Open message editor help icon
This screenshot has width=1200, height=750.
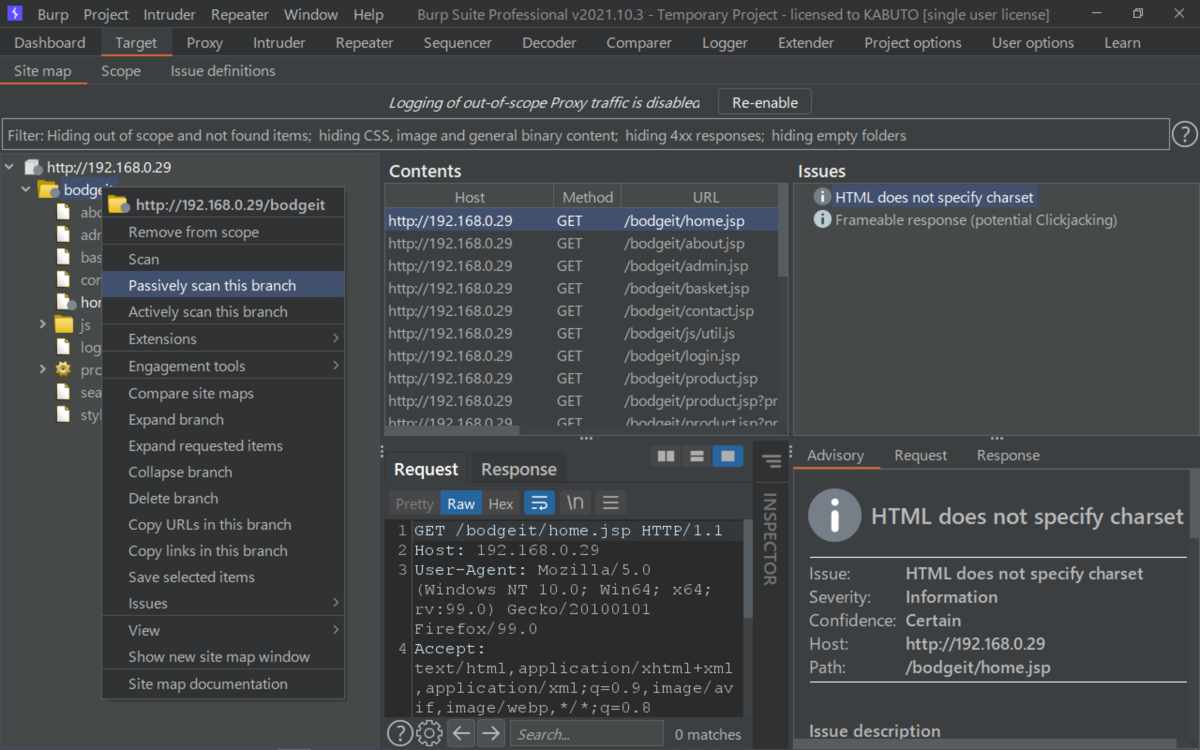399,733
